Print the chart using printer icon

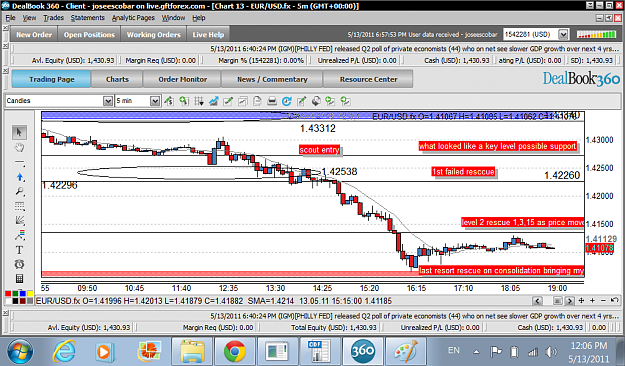pos(272,101)
